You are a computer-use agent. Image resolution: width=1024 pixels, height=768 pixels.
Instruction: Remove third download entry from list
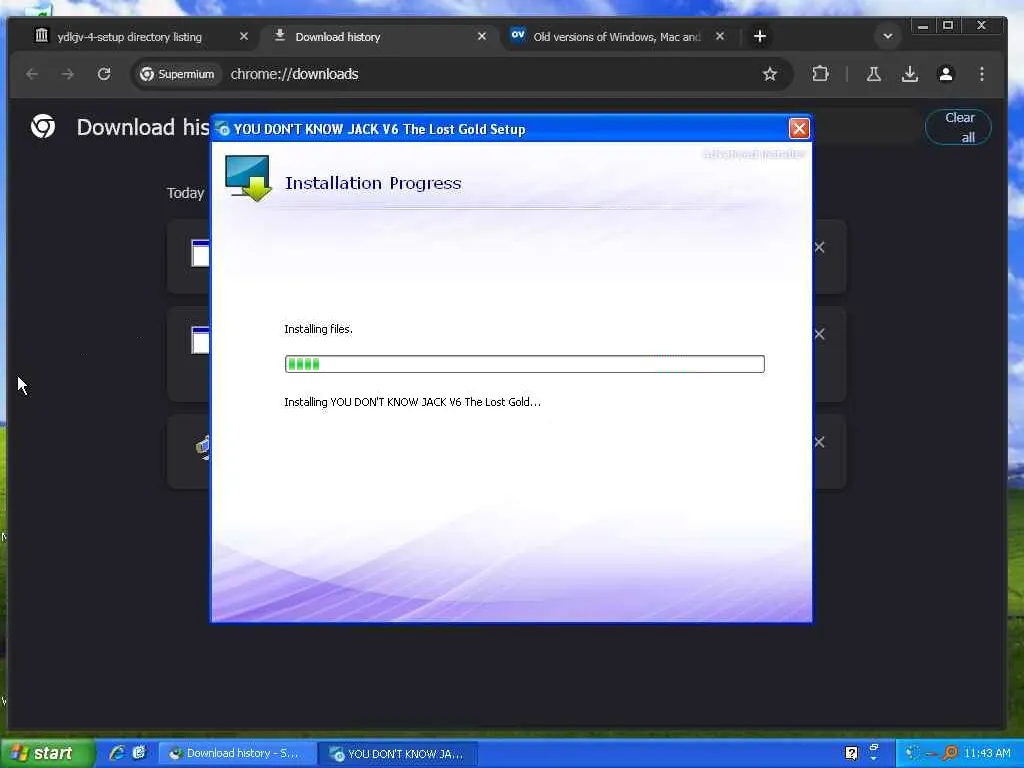coord(820,442)
